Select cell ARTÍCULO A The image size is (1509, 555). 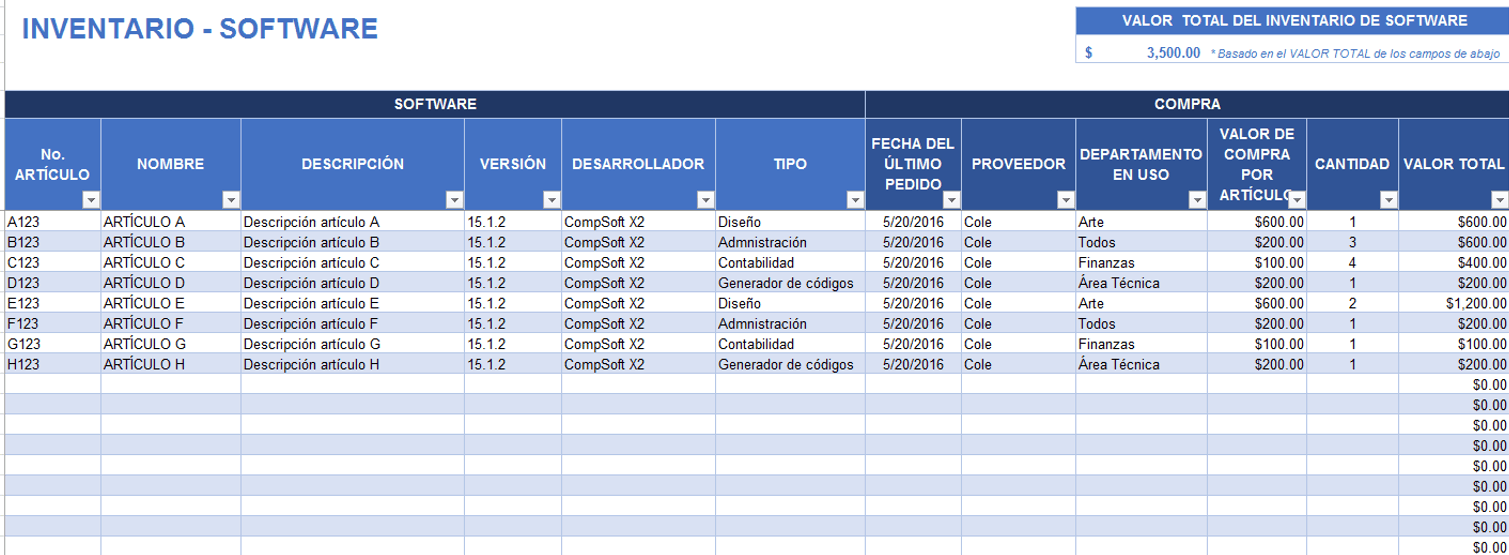[x=171, y=222]
